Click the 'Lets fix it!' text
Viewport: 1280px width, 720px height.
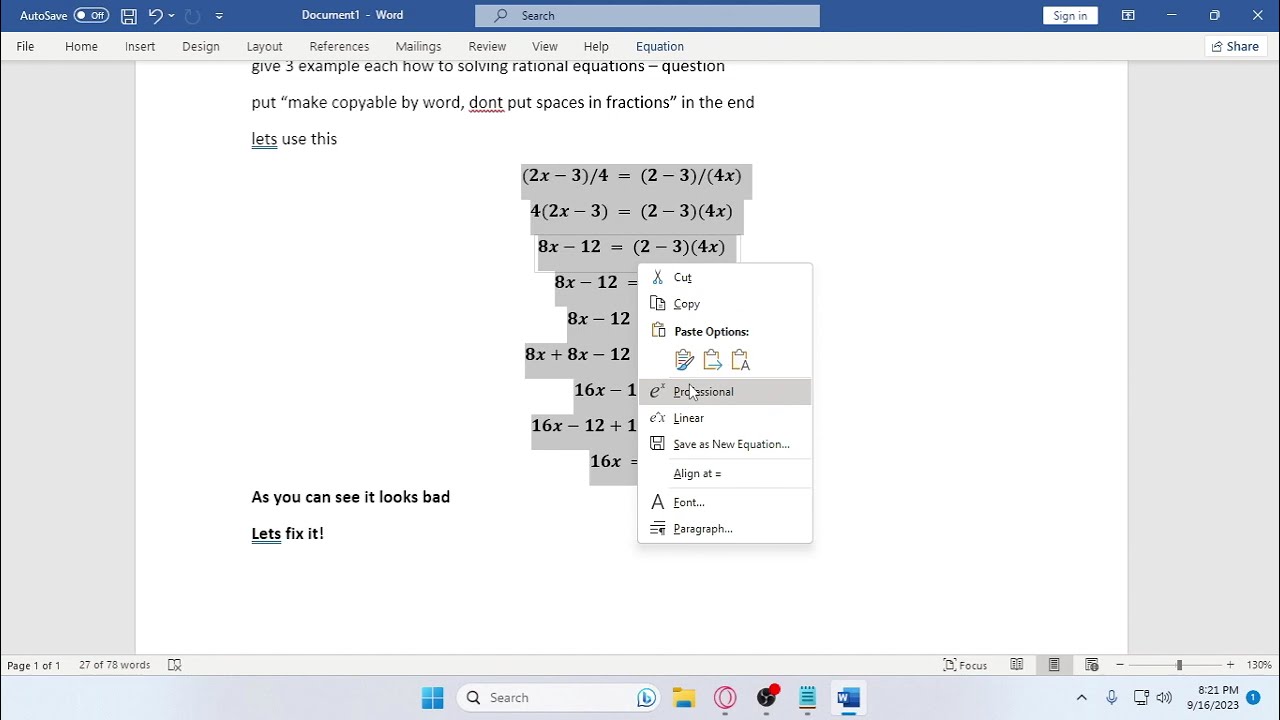(288, 534)
